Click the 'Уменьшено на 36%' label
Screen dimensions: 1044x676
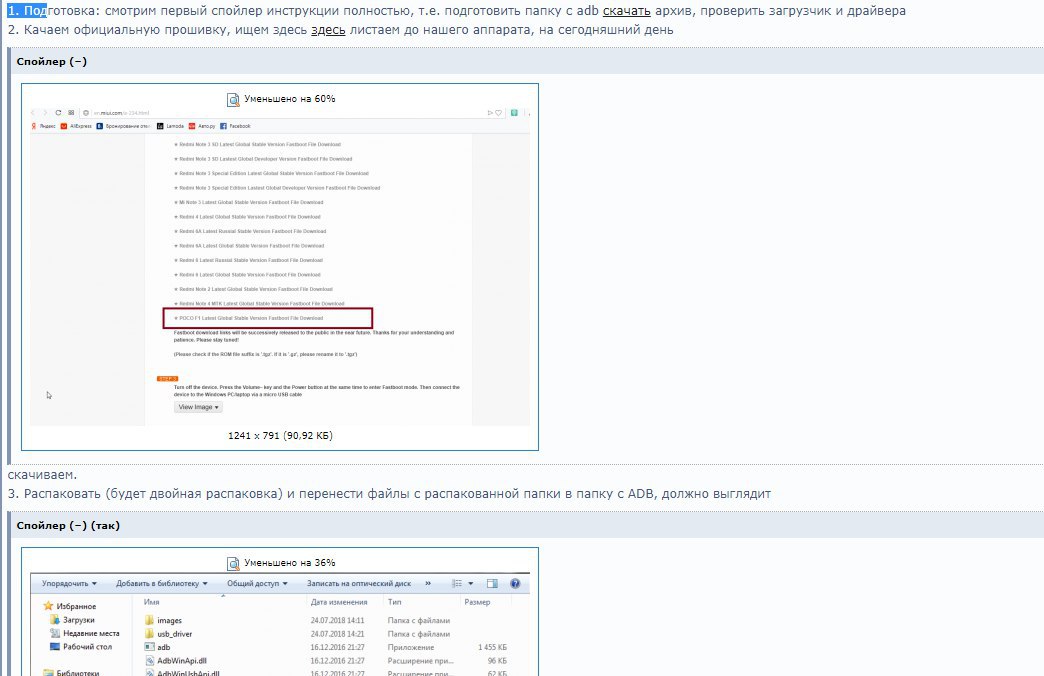click(290, 563)
